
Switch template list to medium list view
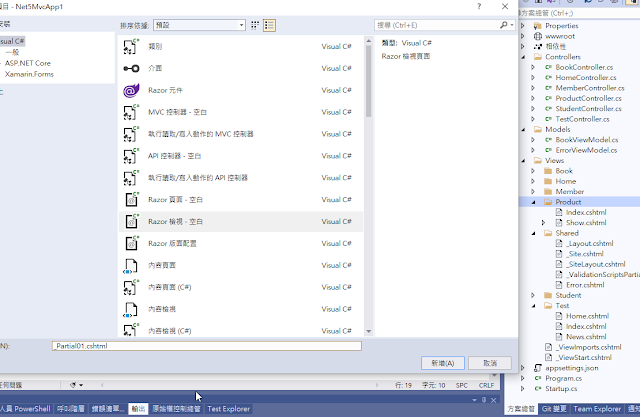point(269,25)
